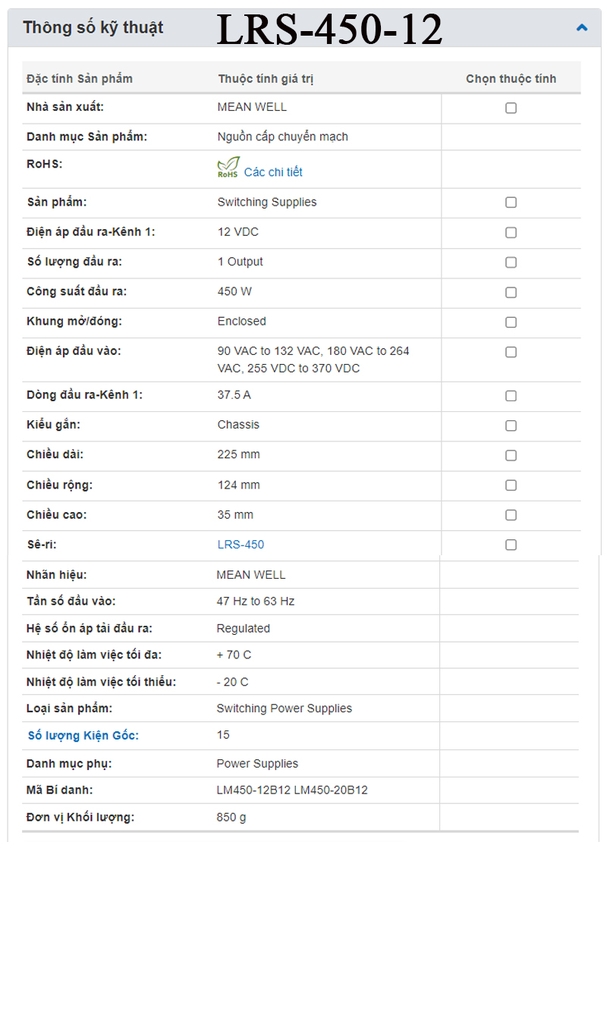Tick the Khung mở/đóng Enclosed checkbox
Viewport: 607px width, 1024px height.
pos(511,322)
